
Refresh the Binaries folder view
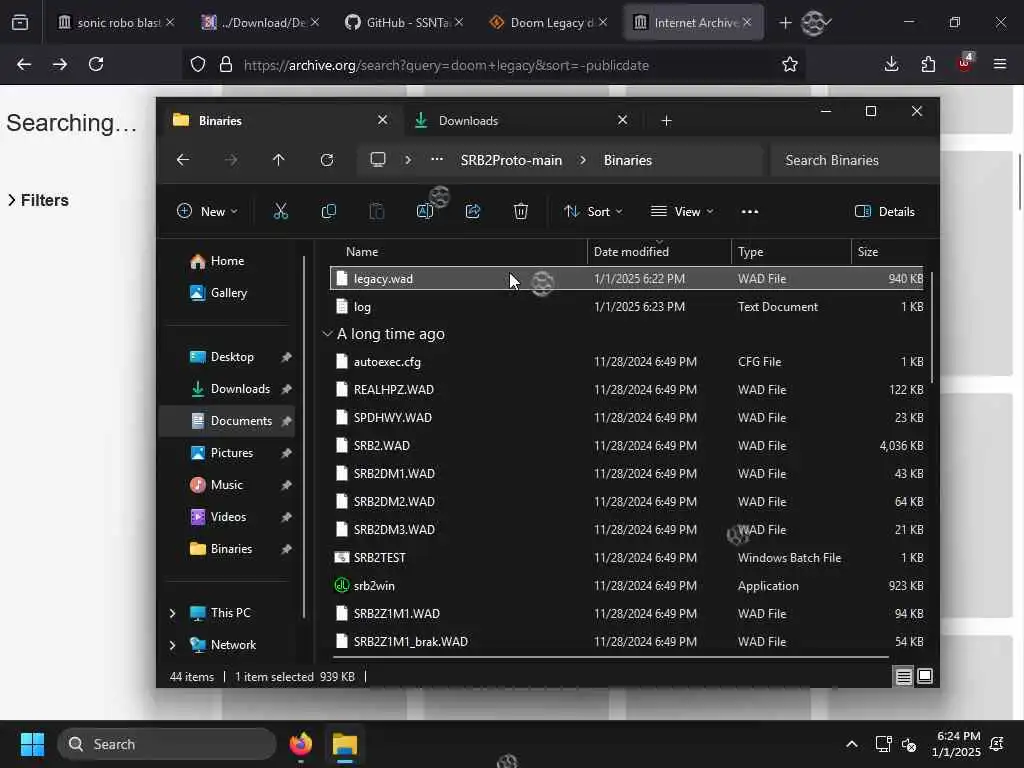327,160
